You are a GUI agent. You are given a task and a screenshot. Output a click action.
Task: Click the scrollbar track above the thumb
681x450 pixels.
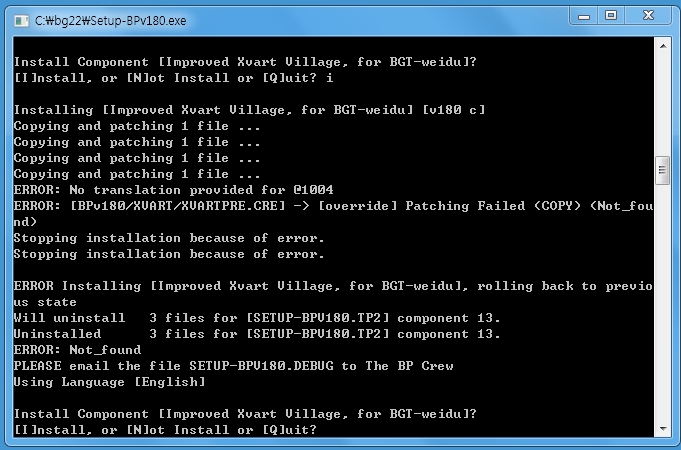pos(663,104)
